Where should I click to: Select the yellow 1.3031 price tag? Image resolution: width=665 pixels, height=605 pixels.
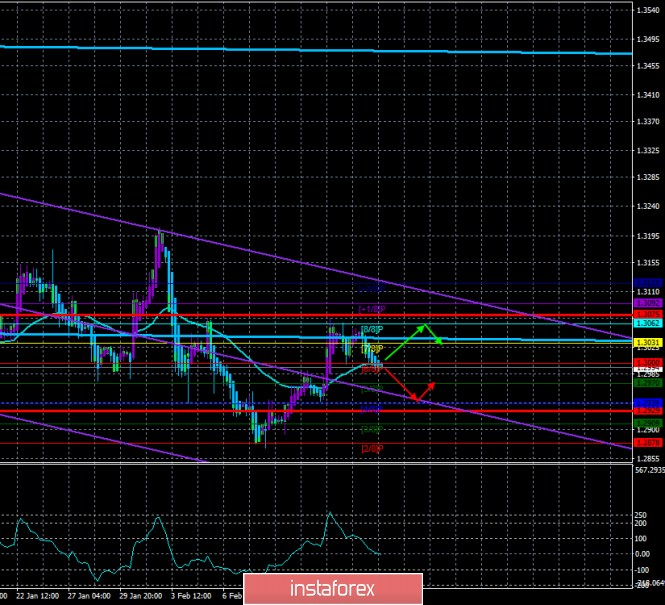point(648,343)
